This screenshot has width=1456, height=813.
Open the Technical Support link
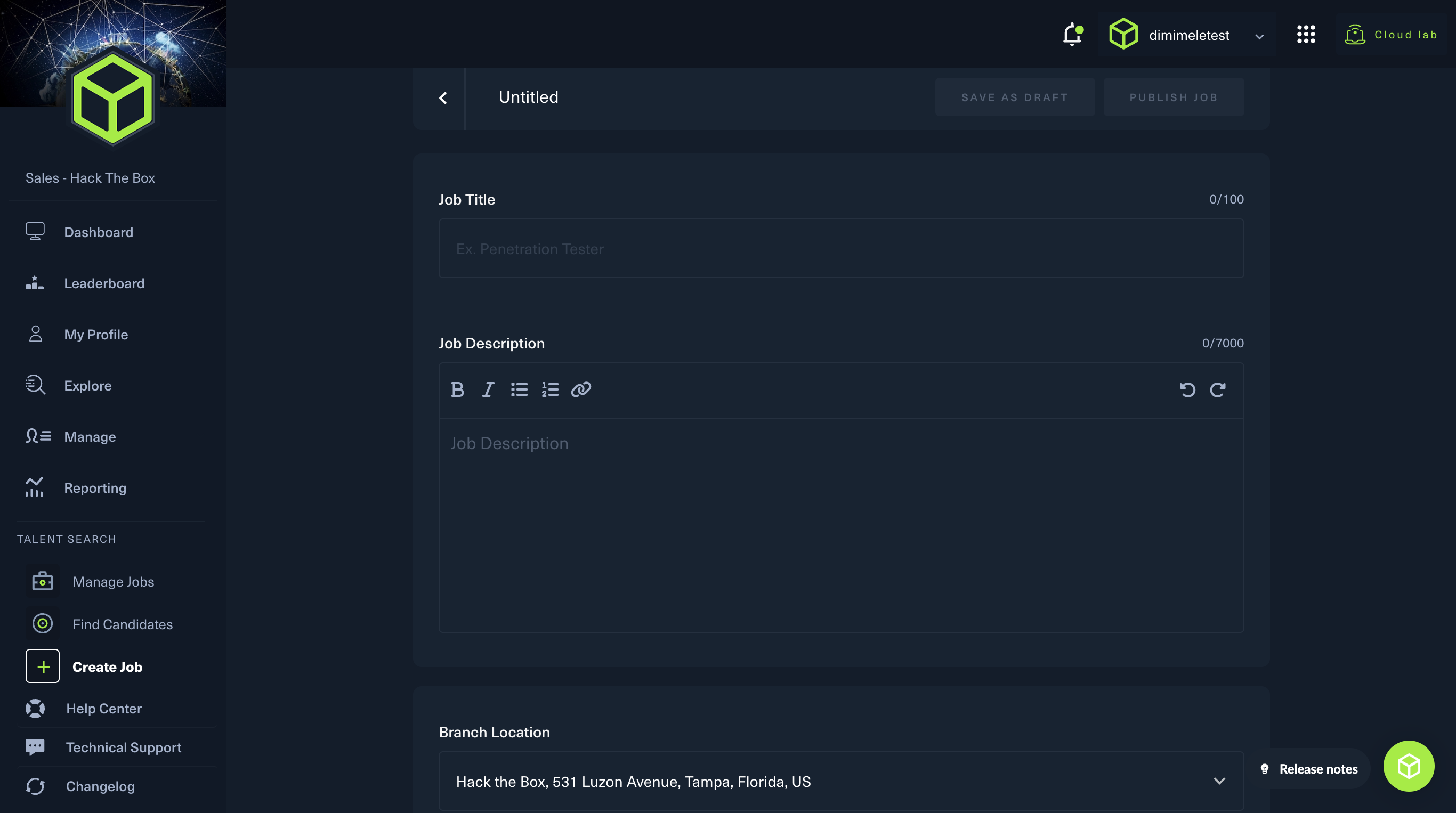[124, 747]
